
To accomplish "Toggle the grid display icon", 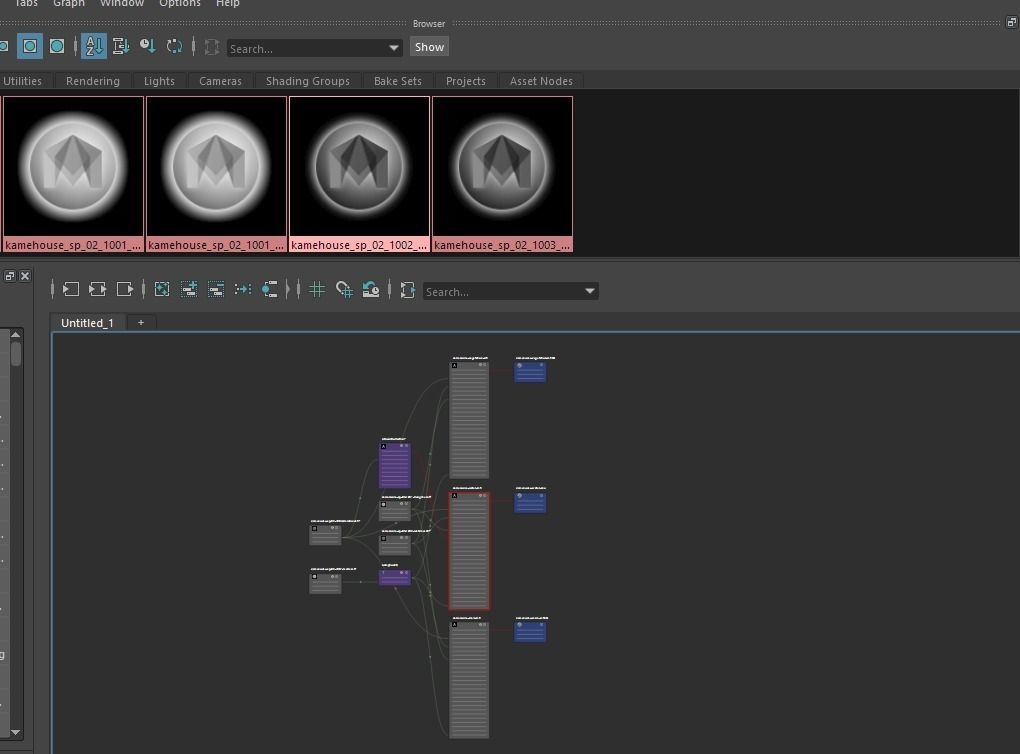I will tap(317, 289).
